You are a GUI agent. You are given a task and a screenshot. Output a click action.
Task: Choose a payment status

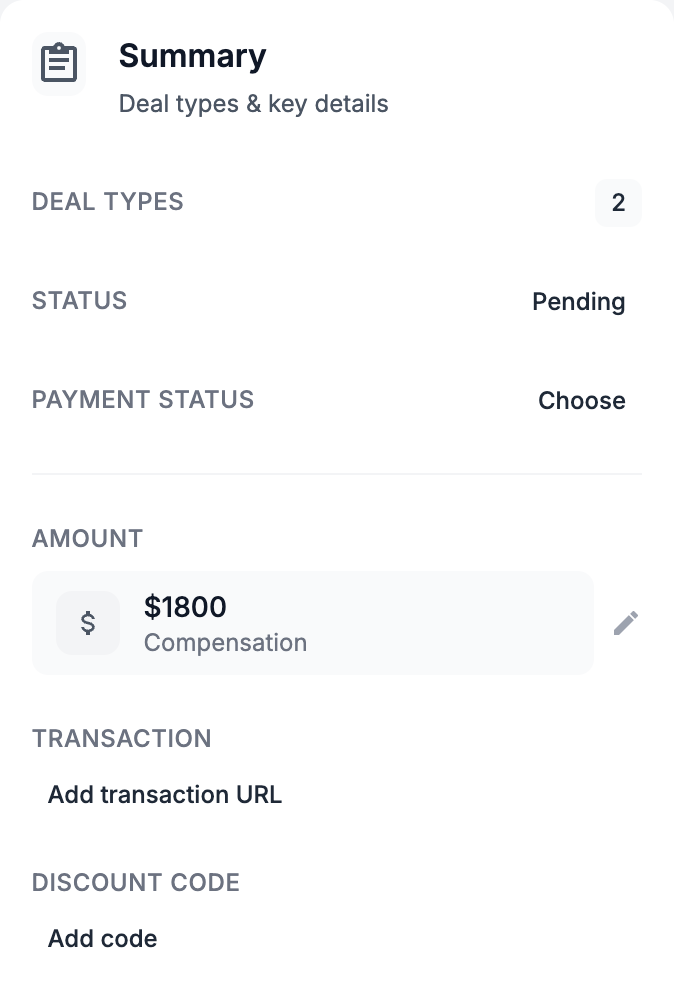(581, 401)
